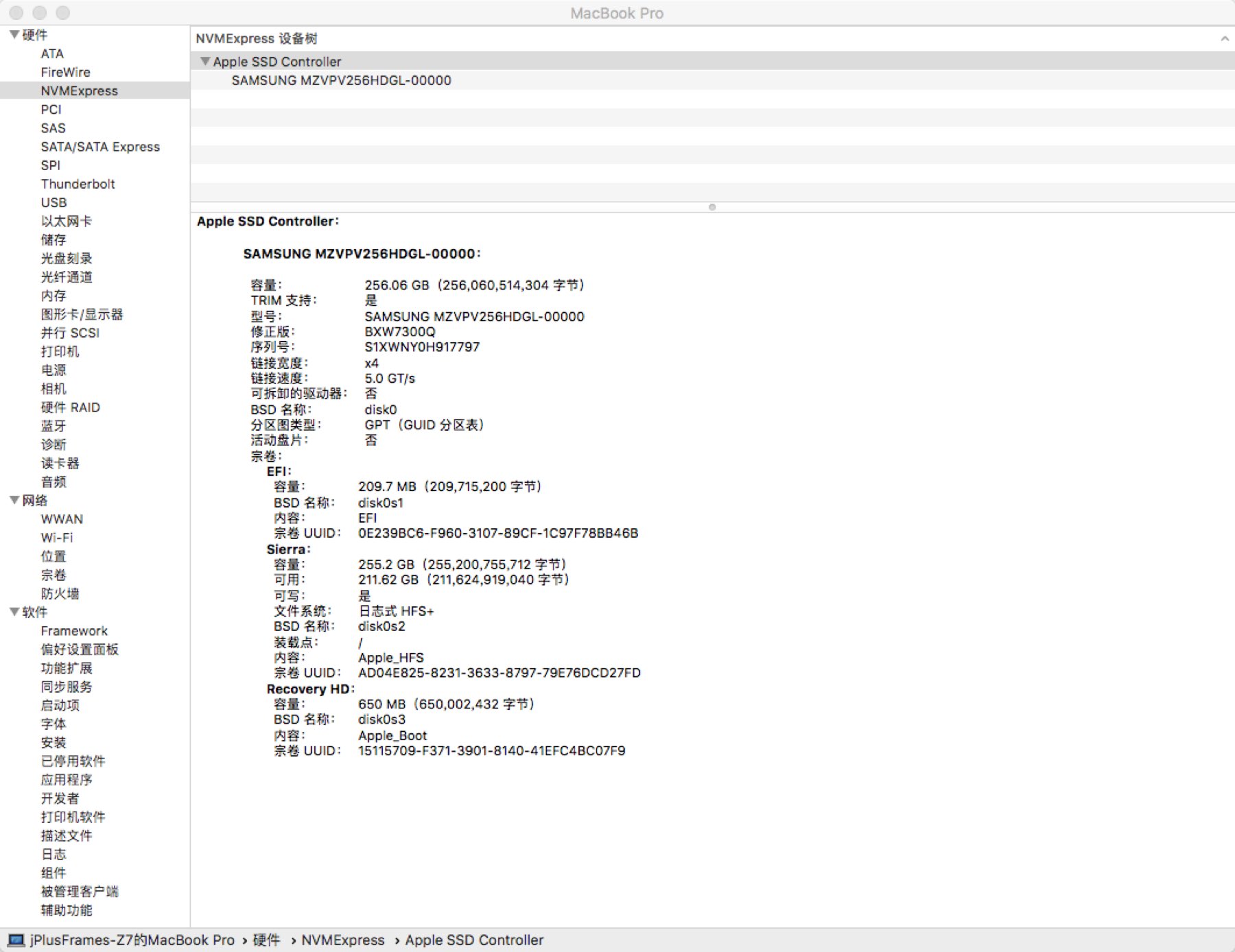
Task: Open the SAS hardware entry
Action: tap(53, 128)
